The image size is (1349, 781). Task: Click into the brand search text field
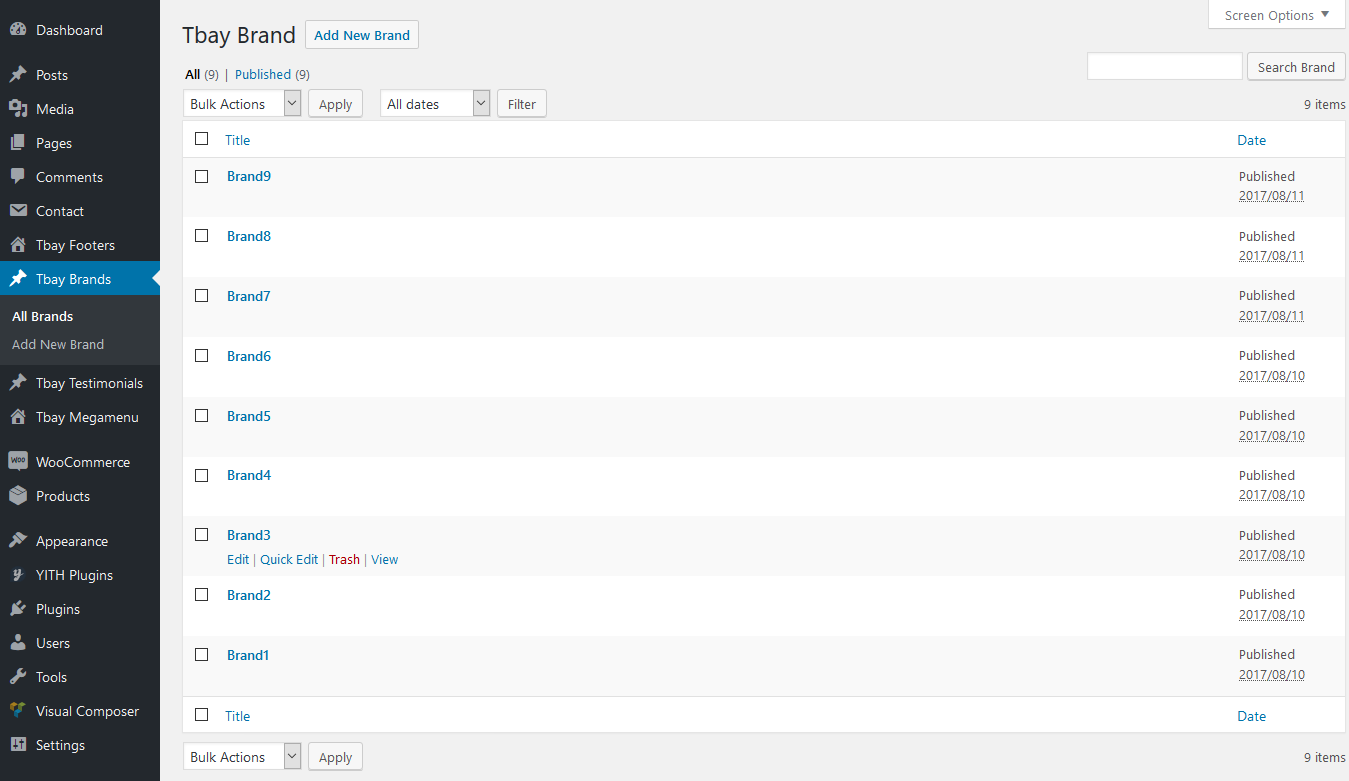[x=1164, y=67]
